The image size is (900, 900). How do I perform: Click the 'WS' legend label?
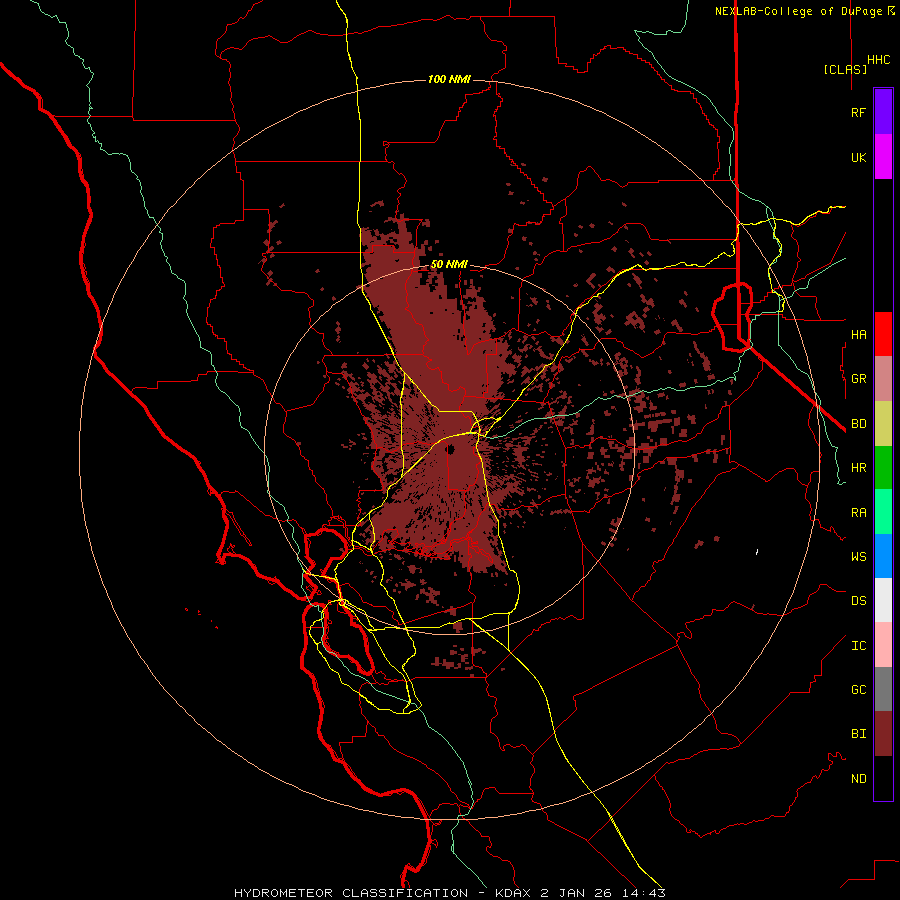click(858, 556)
